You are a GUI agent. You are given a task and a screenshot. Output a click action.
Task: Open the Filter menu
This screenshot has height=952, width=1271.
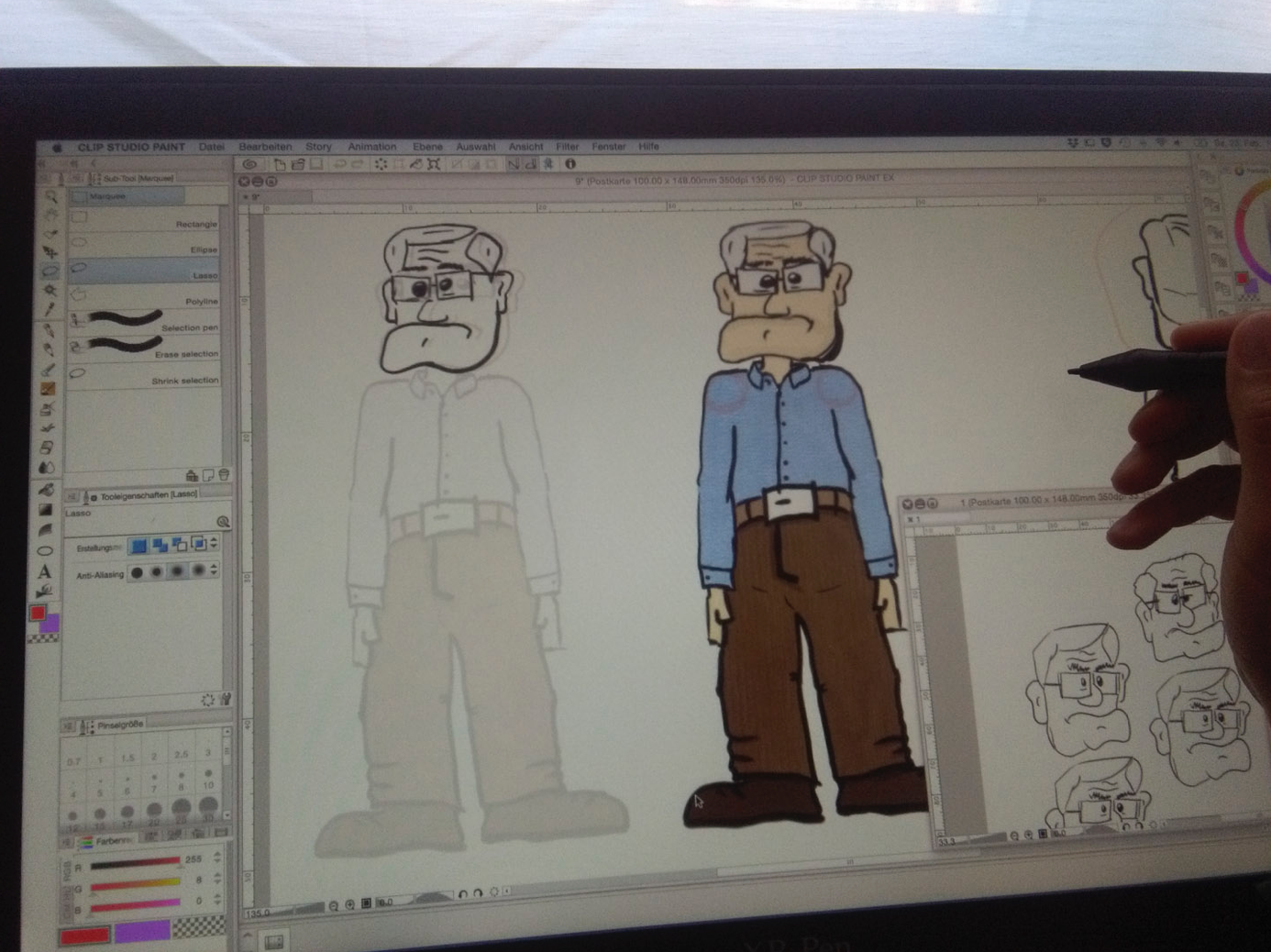[567, 147]
